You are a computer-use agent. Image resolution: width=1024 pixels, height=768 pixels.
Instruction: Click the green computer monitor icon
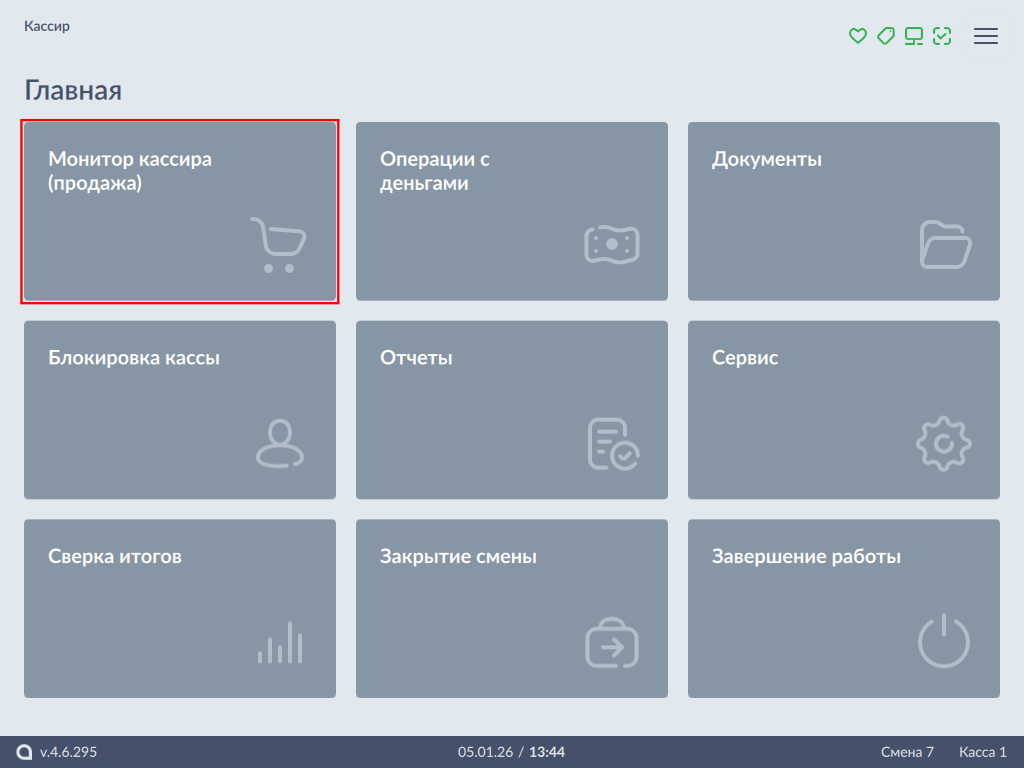(x=913, y=36)
